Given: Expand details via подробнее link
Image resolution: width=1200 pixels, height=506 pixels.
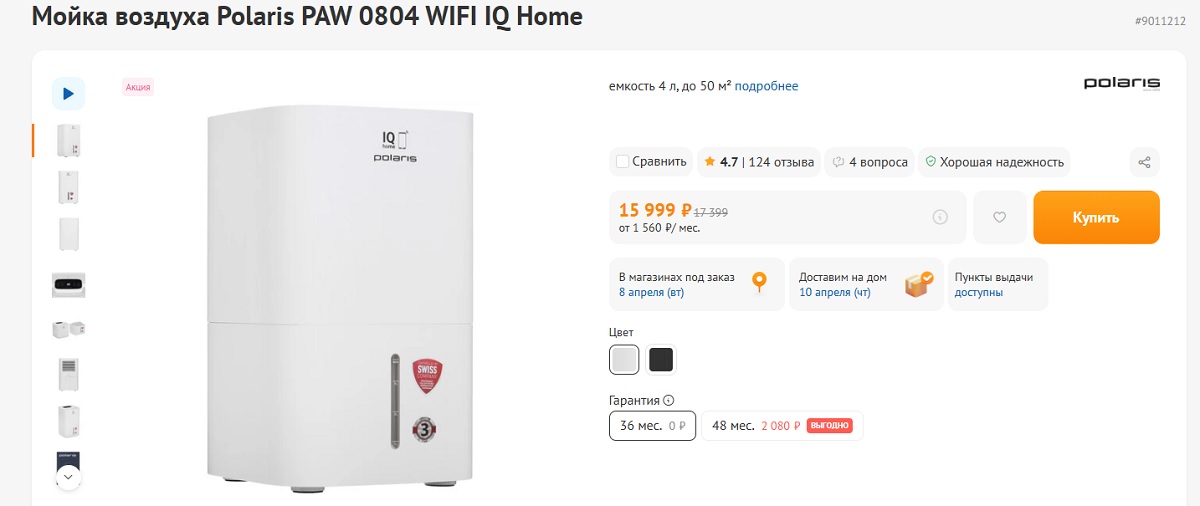Looking at the screenshot, I should click(x=766, y=86).
